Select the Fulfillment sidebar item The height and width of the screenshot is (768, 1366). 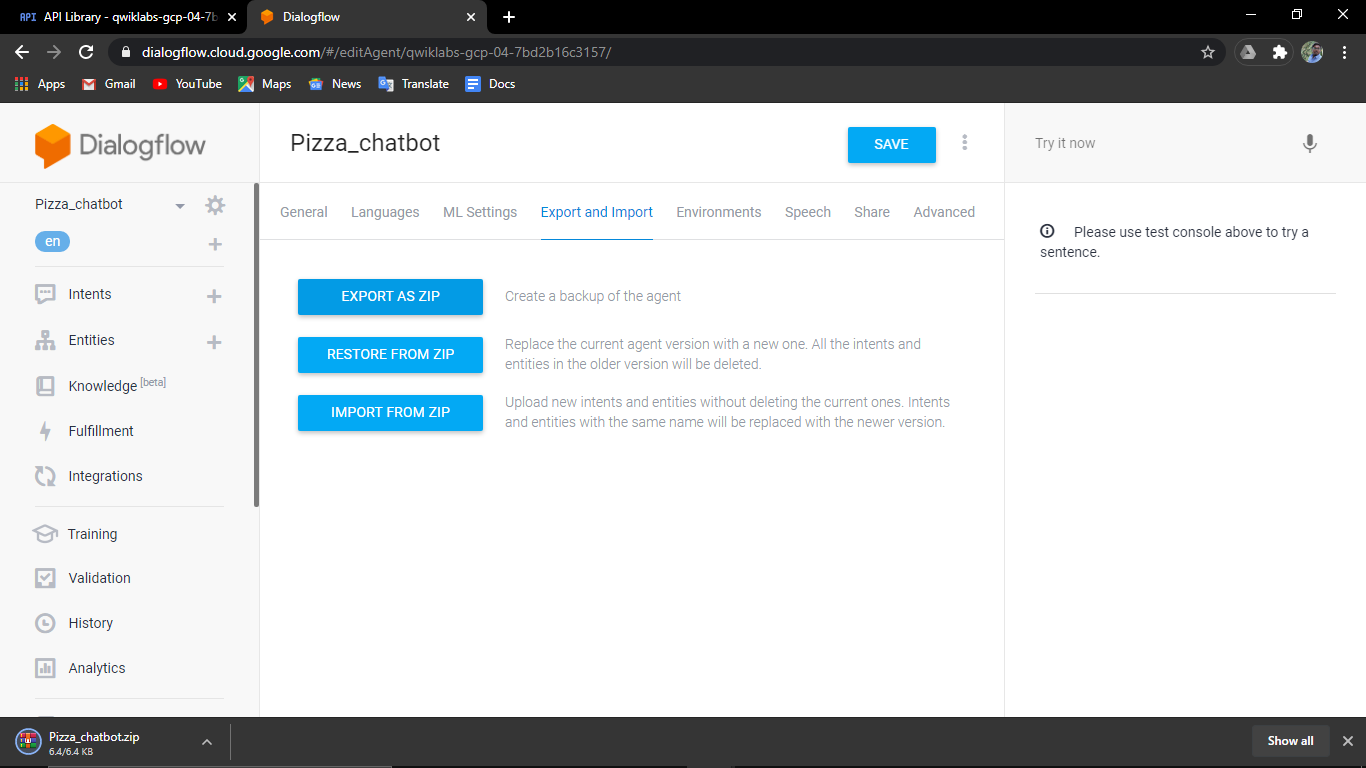pos(100,430)
